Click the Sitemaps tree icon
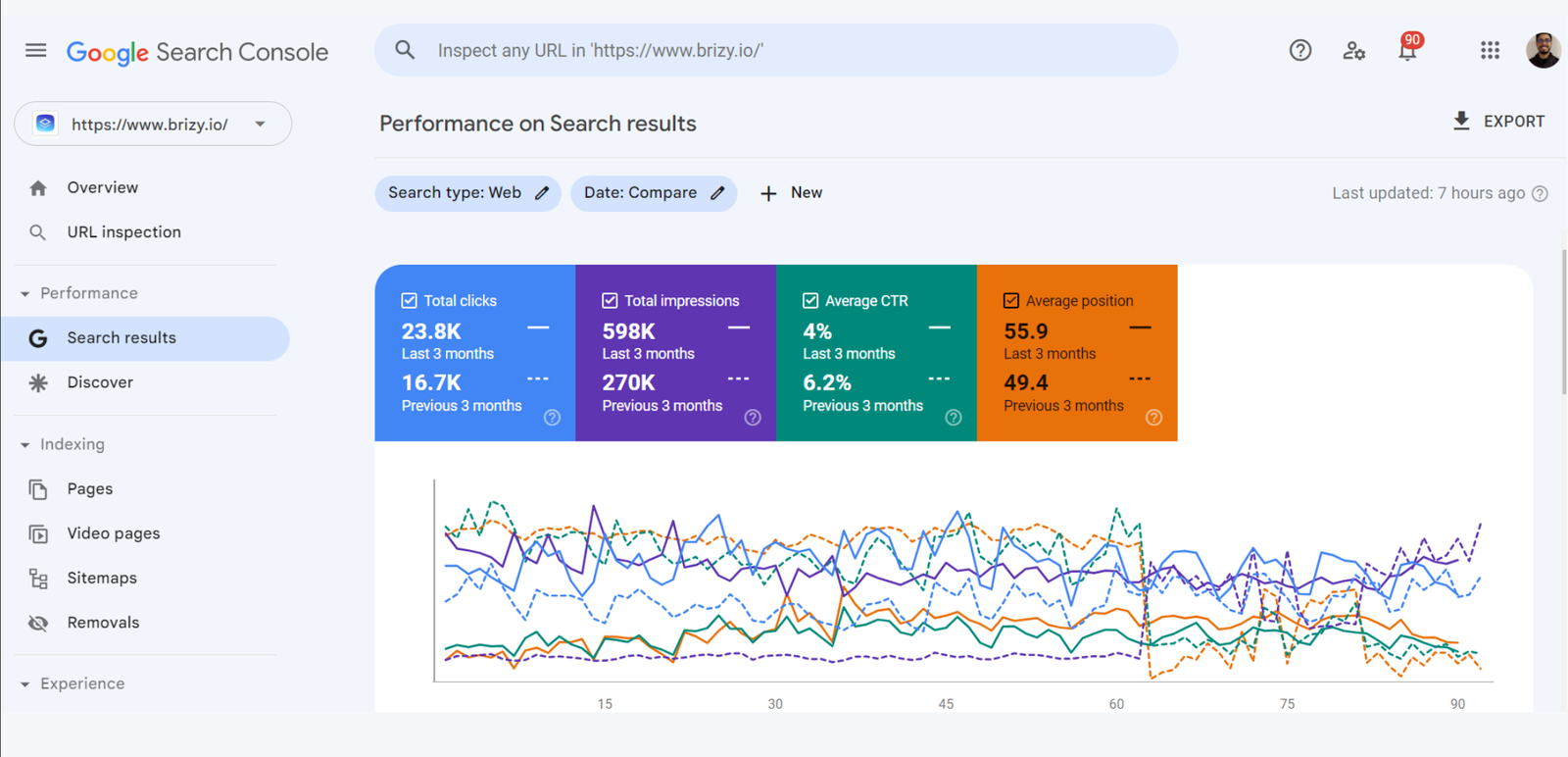The image size is (1568, 757). point(38,579)
